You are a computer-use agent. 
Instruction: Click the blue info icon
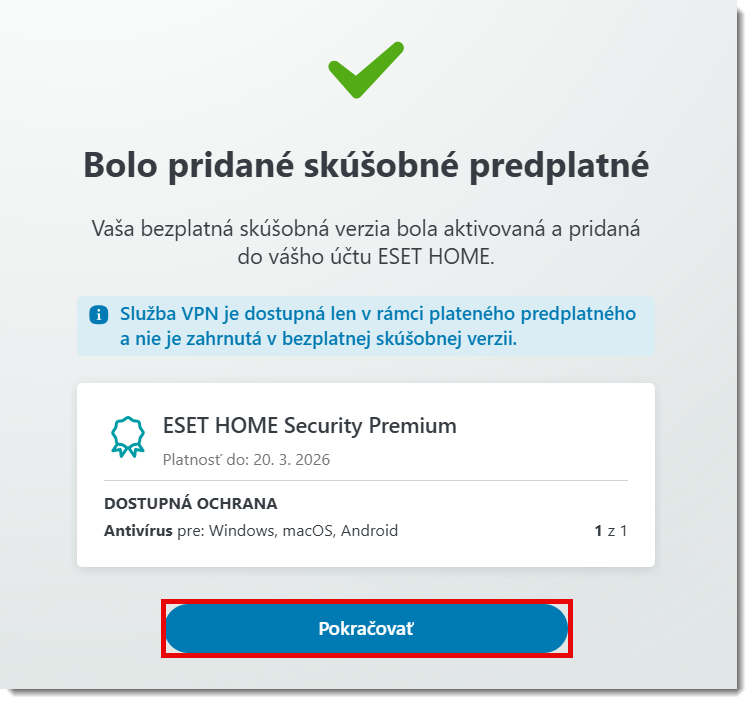[98, 315]
